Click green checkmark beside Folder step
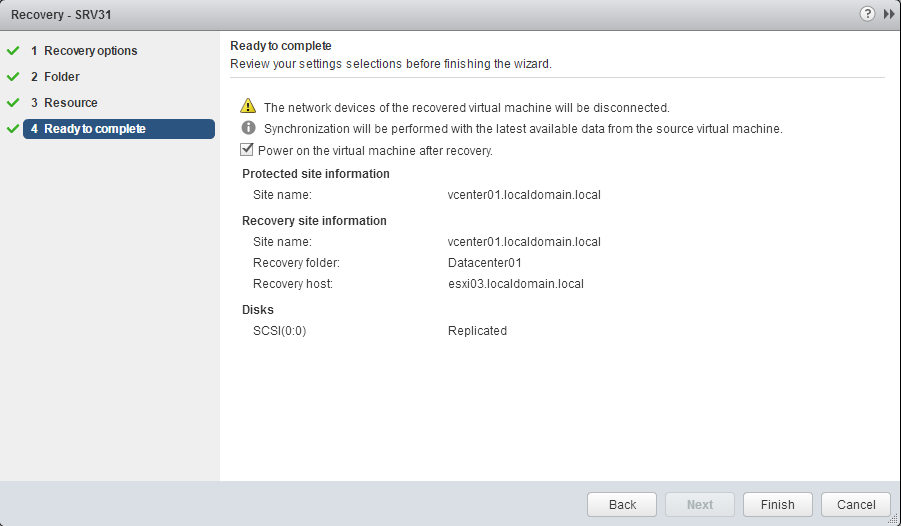Viewport: 901px width, 526px height. [13, 77]
